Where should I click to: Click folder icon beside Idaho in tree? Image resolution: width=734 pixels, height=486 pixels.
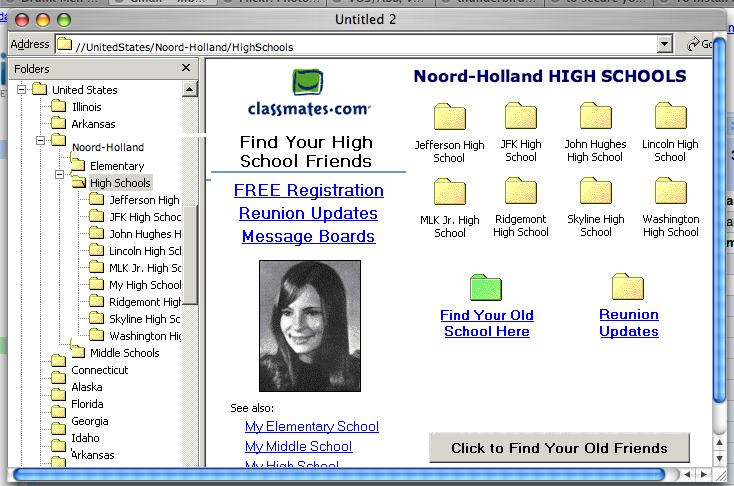click(x=59, y=429)
